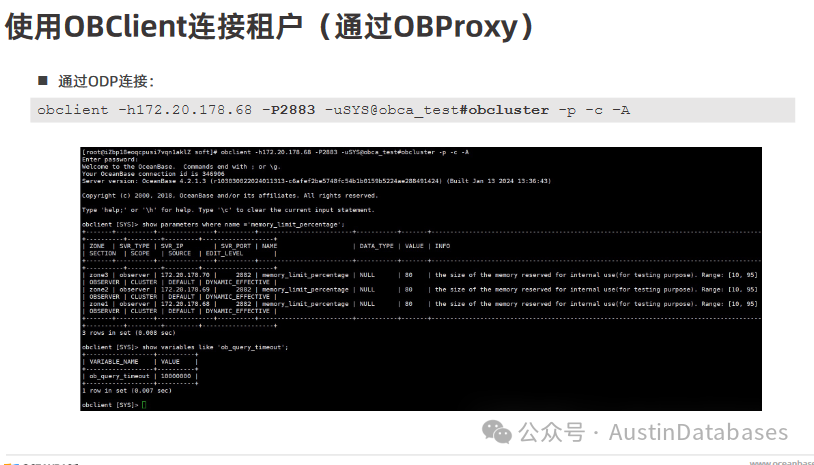Click the "Type 'help;'" hint line
The height and width of the screenshot is (465, 814).
point(228,210)
